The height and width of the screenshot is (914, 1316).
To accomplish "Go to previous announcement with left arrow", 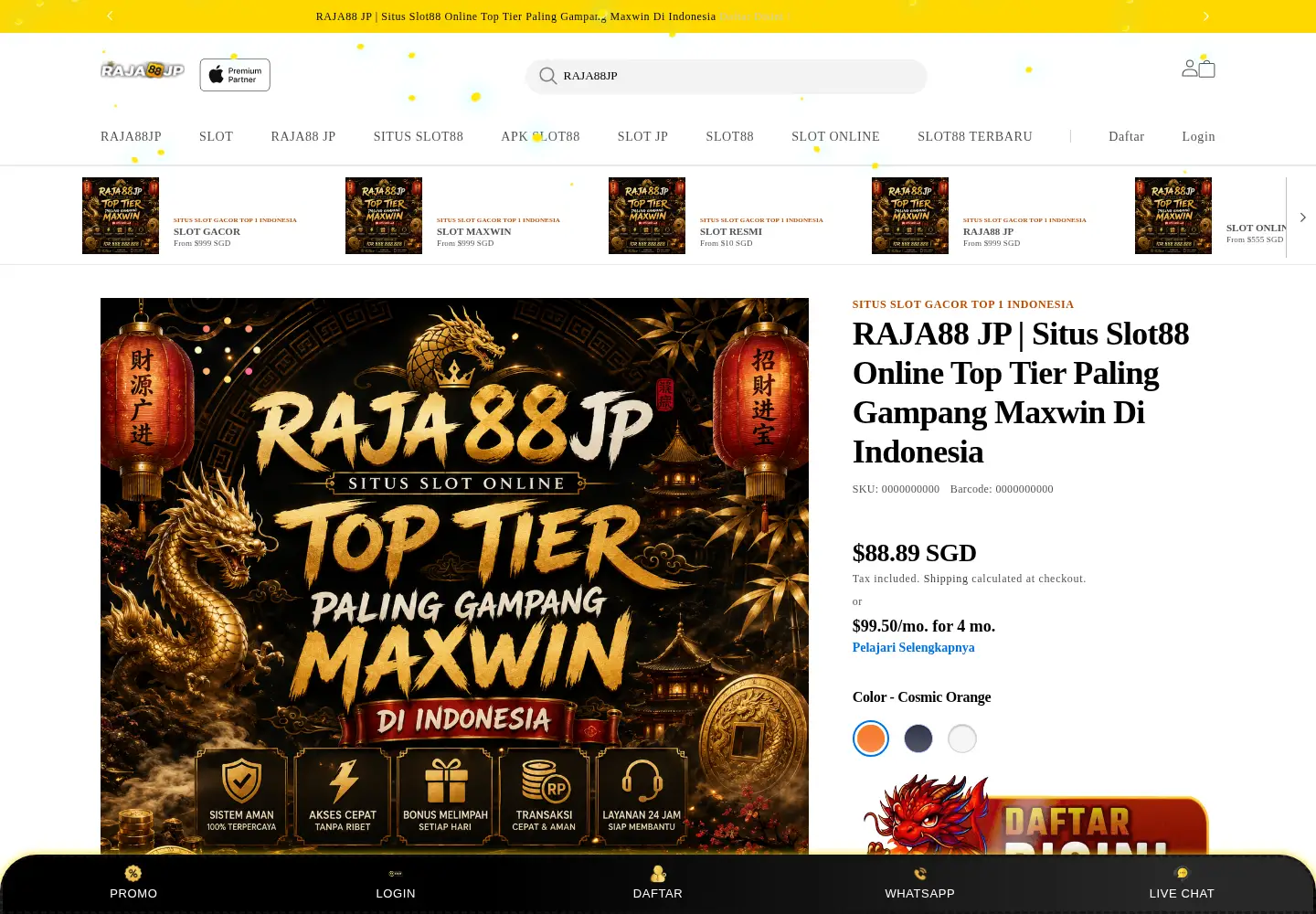I will 110,16.
